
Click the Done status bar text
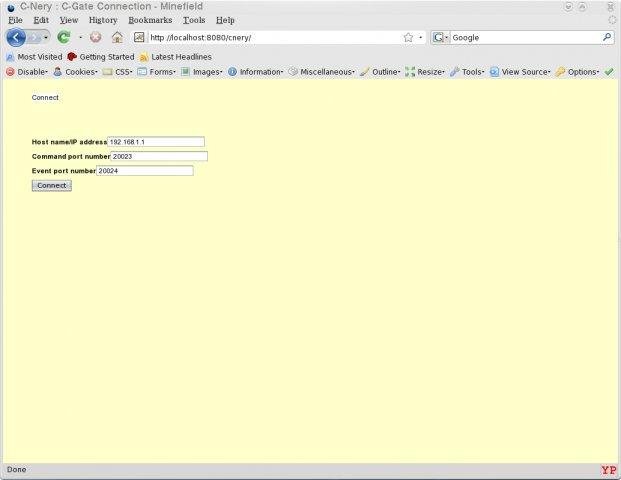pyautogui.click(x=17, y=470)
